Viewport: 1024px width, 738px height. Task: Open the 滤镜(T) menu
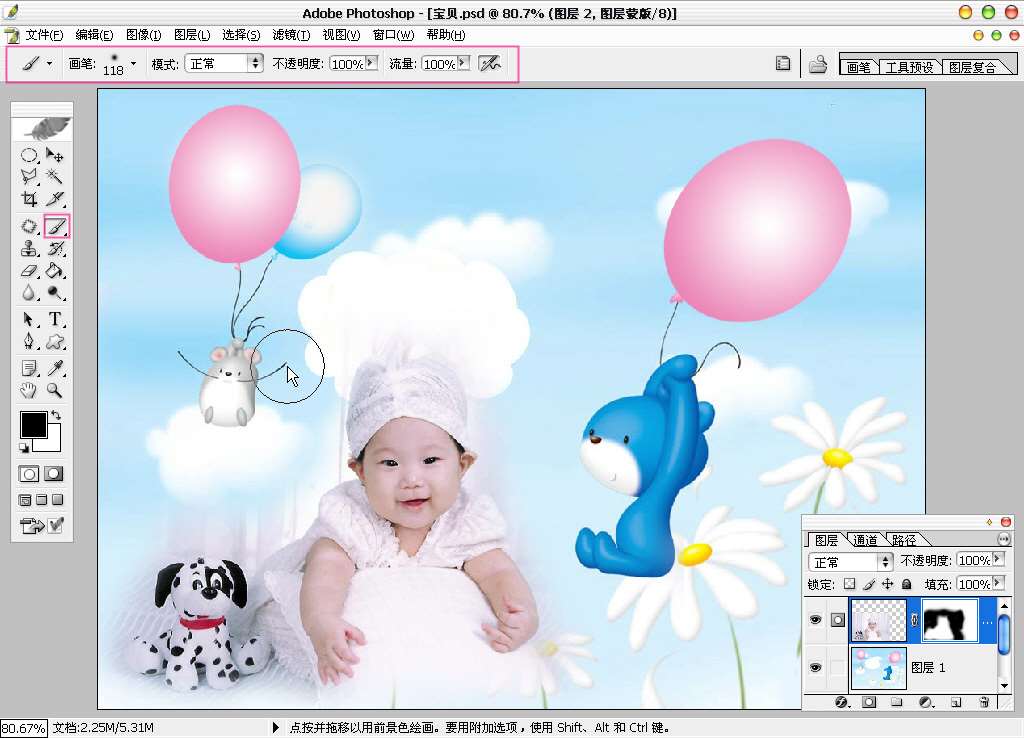point(291,35)
